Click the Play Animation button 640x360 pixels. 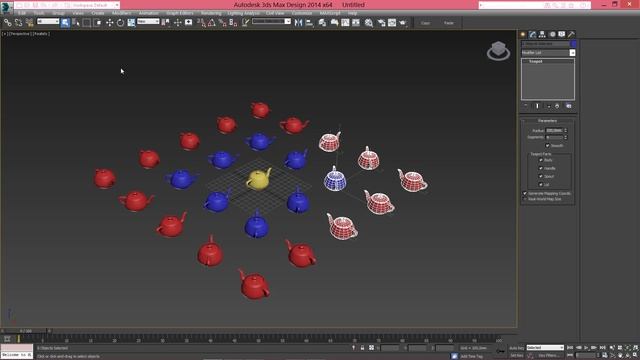coord(587,348)
